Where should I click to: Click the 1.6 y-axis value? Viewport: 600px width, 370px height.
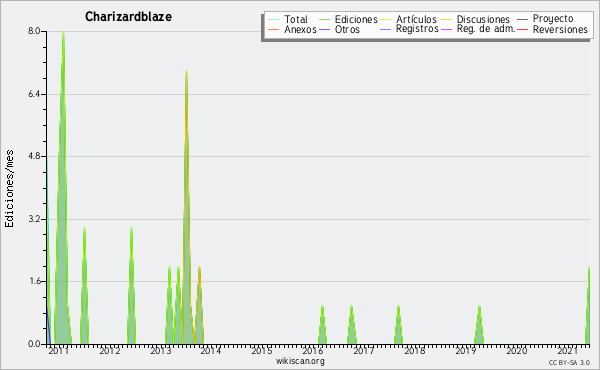click(34, 282)
